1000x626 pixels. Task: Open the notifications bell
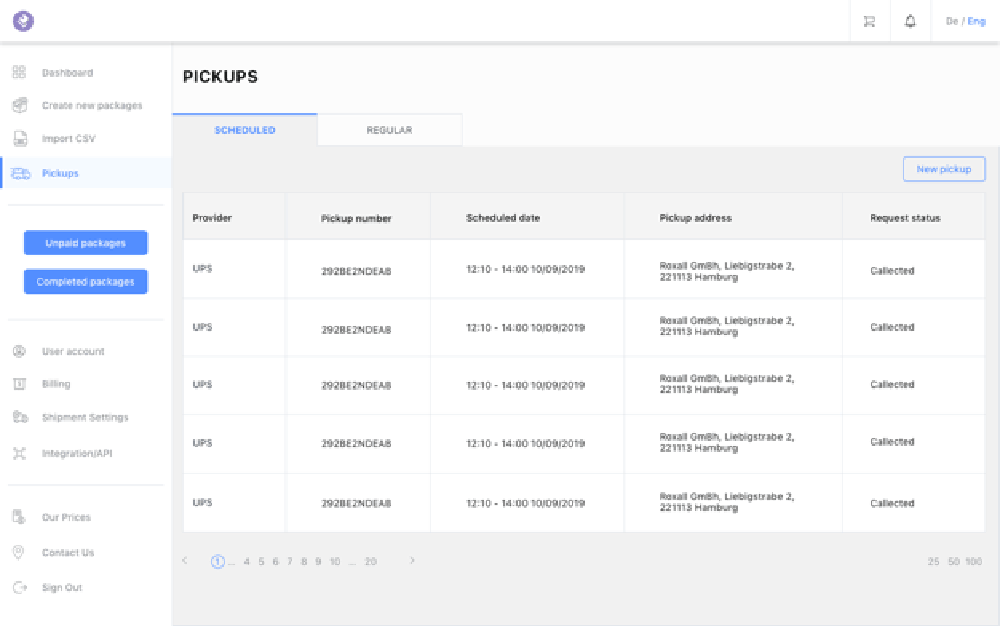pyautogui.click(x=910, y=21)
